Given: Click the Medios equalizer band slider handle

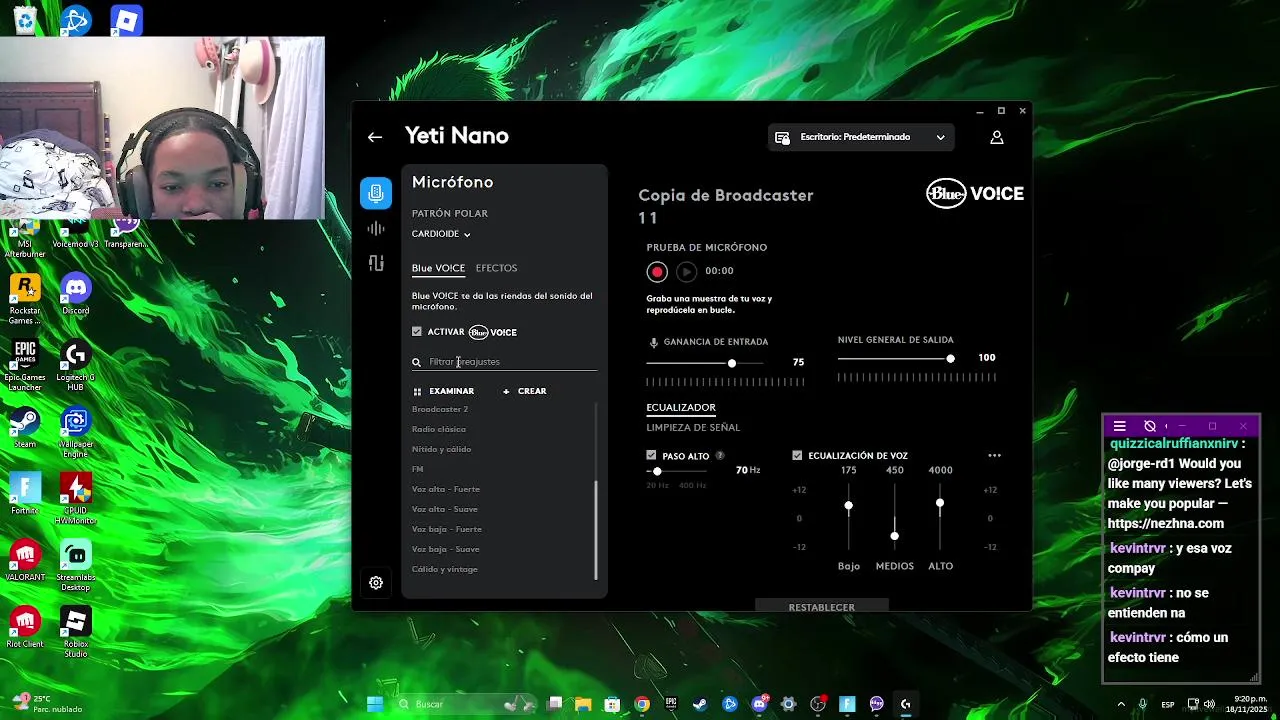Looking at the screenshot, I should tap(895, 536).
